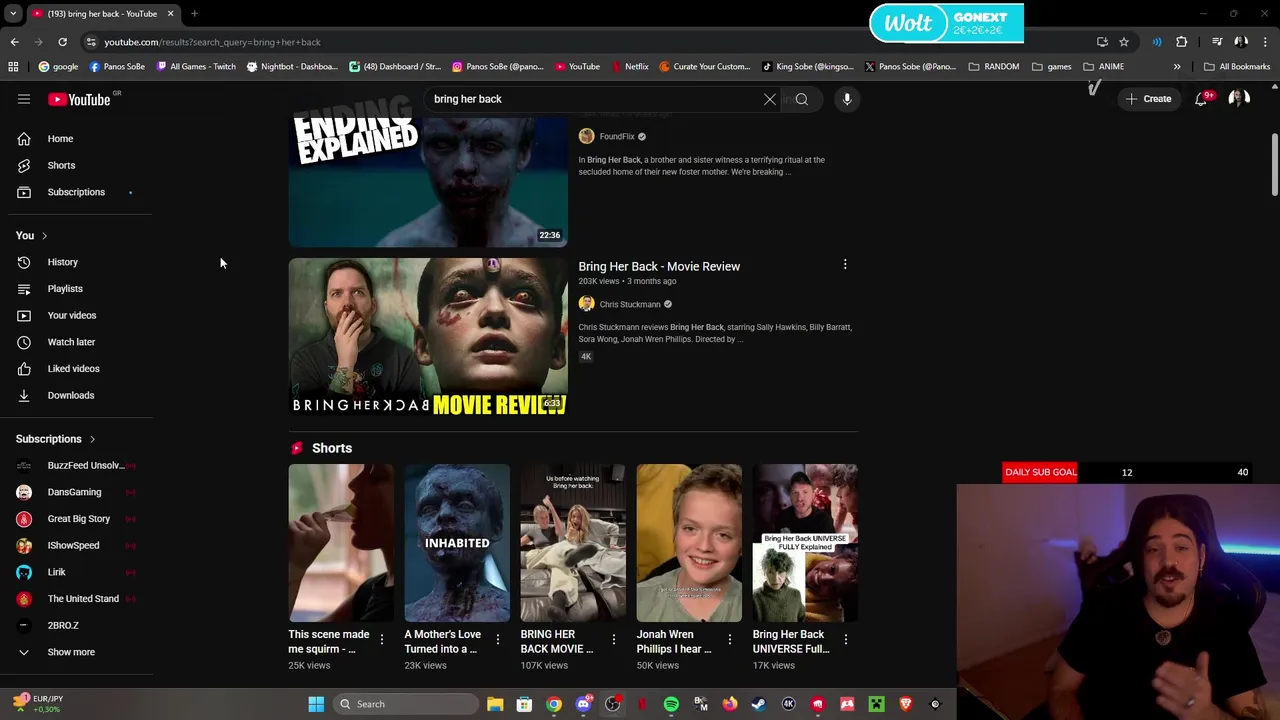Open the Windows Start menu
The height and width of the screenshot is (720, 1280).
(x=316, y=704)
